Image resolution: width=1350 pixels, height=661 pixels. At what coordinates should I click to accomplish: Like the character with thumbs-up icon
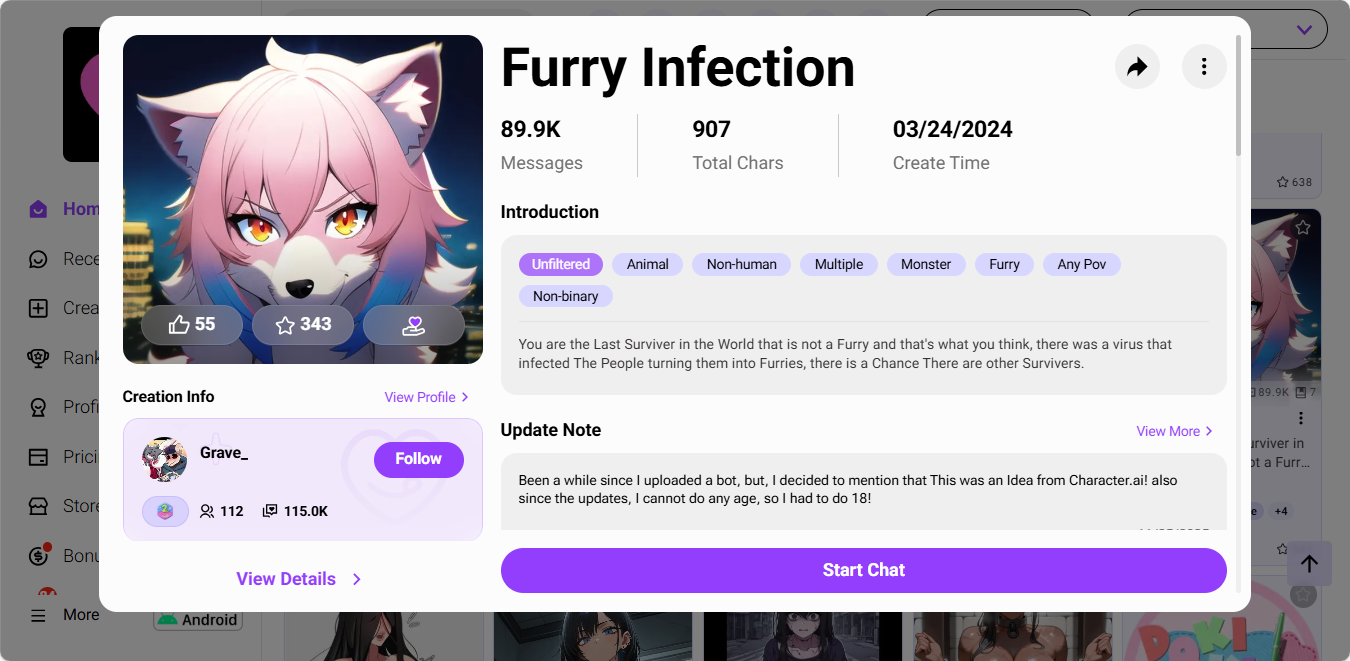tap(192, 324)
